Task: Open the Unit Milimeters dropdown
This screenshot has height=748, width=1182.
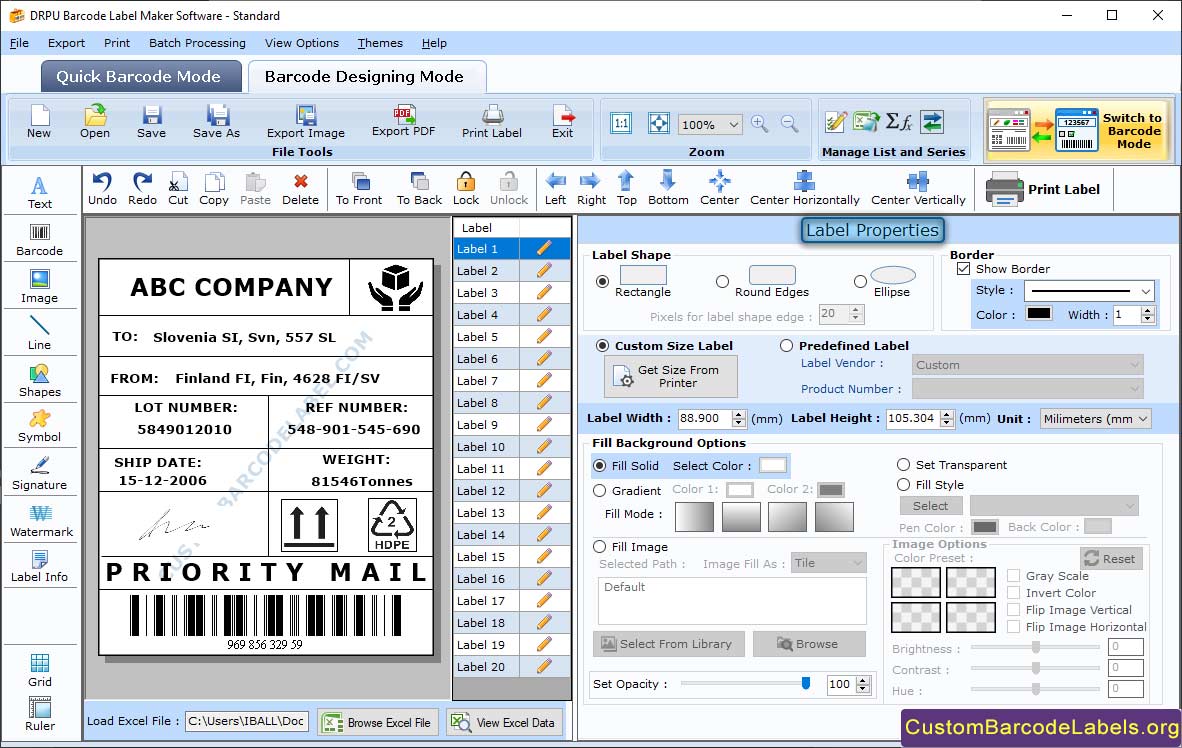Action: [x=1143, y=418]
